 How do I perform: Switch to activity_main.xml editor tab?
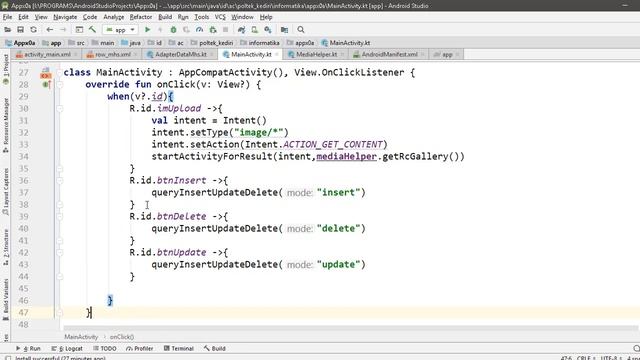pyautogui.click(x=47, y=54)
